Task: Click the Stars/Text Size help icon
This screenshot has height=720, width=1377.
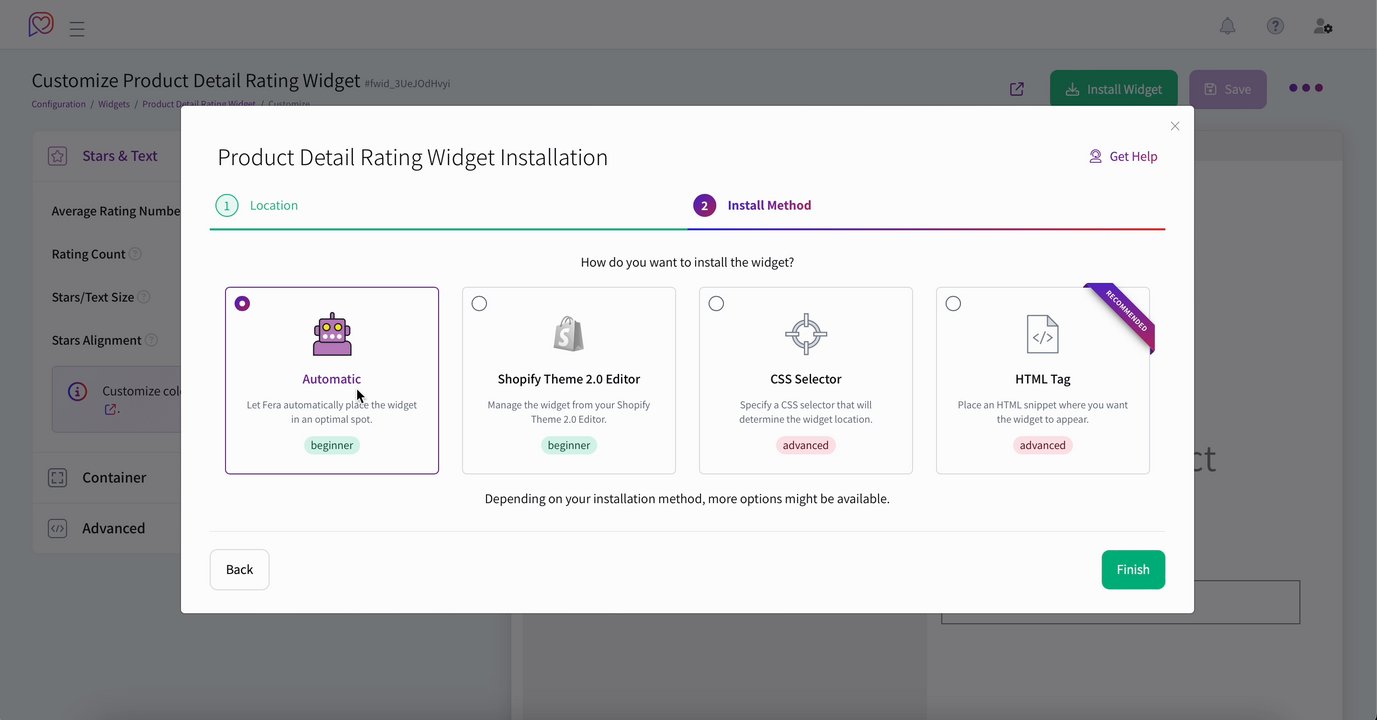Action: 144,297
